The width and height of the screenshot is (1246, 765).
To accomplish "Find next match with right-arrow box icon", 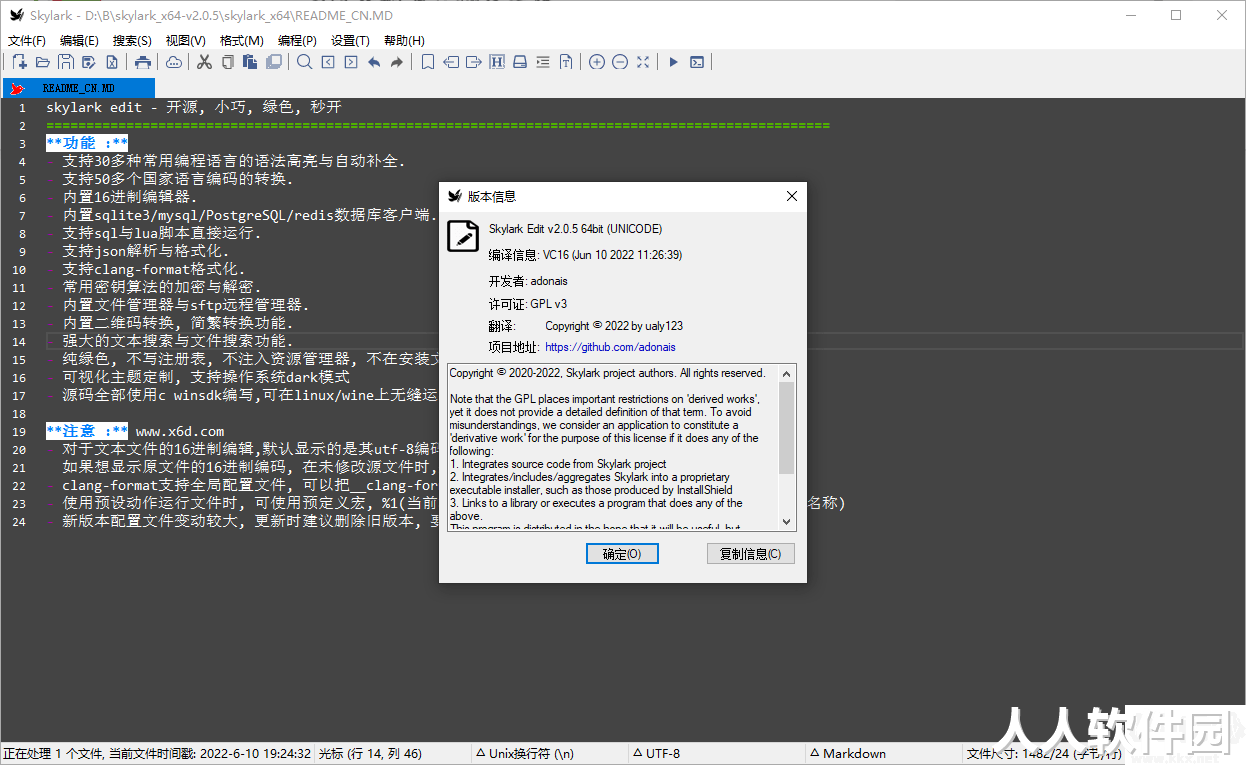I will [x=351, y=62].
